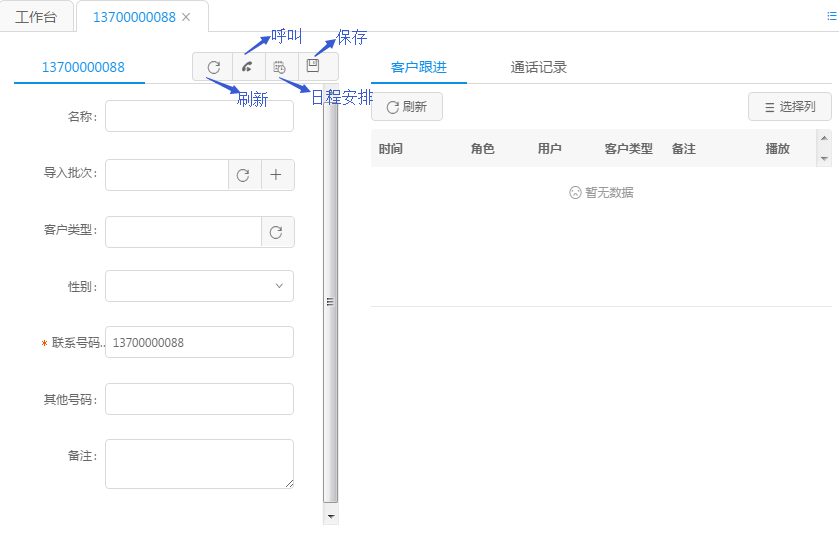Click the refresh icon in the customer toolbar

pos(213,67)
